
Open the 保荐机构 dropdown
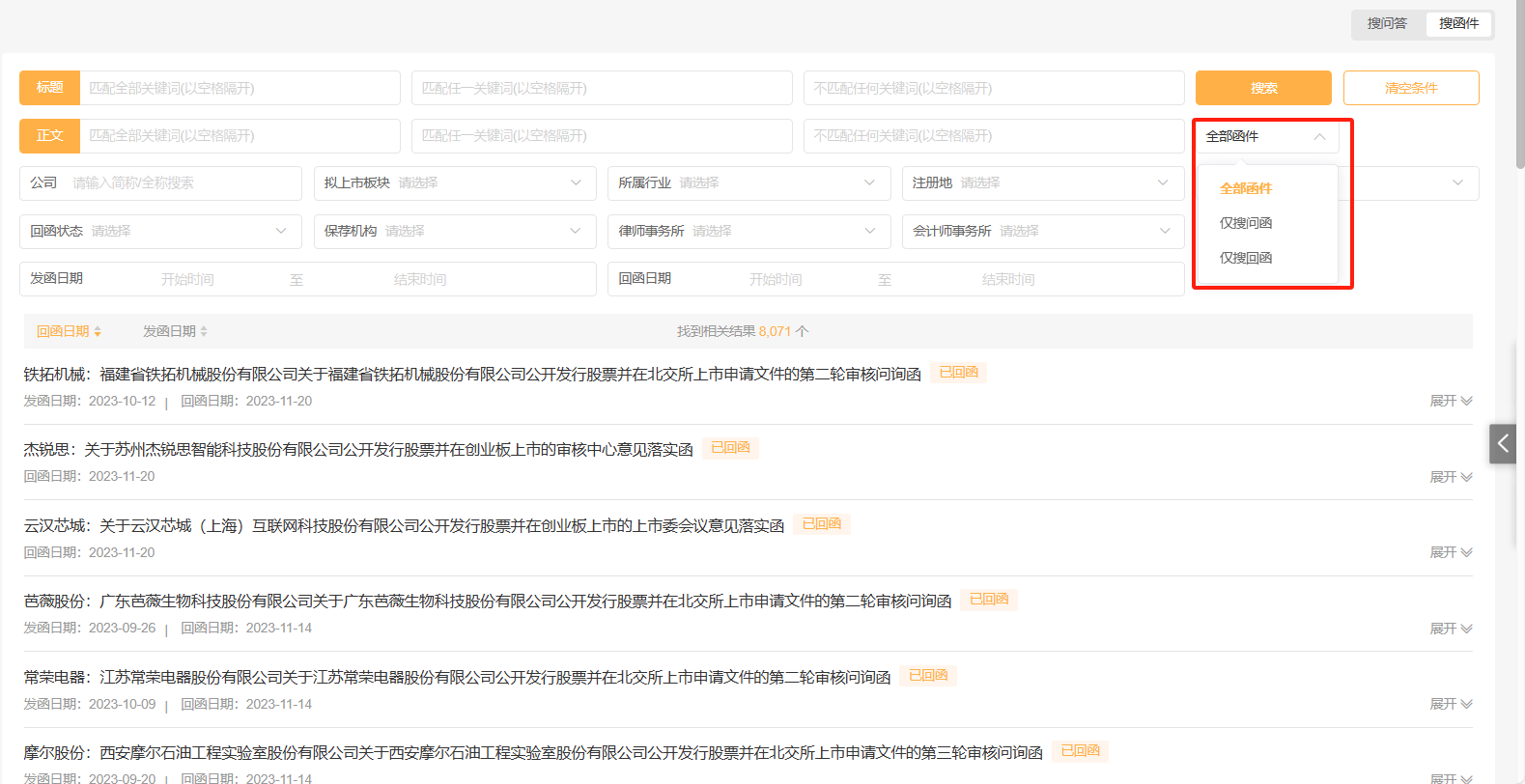[455, 231]
